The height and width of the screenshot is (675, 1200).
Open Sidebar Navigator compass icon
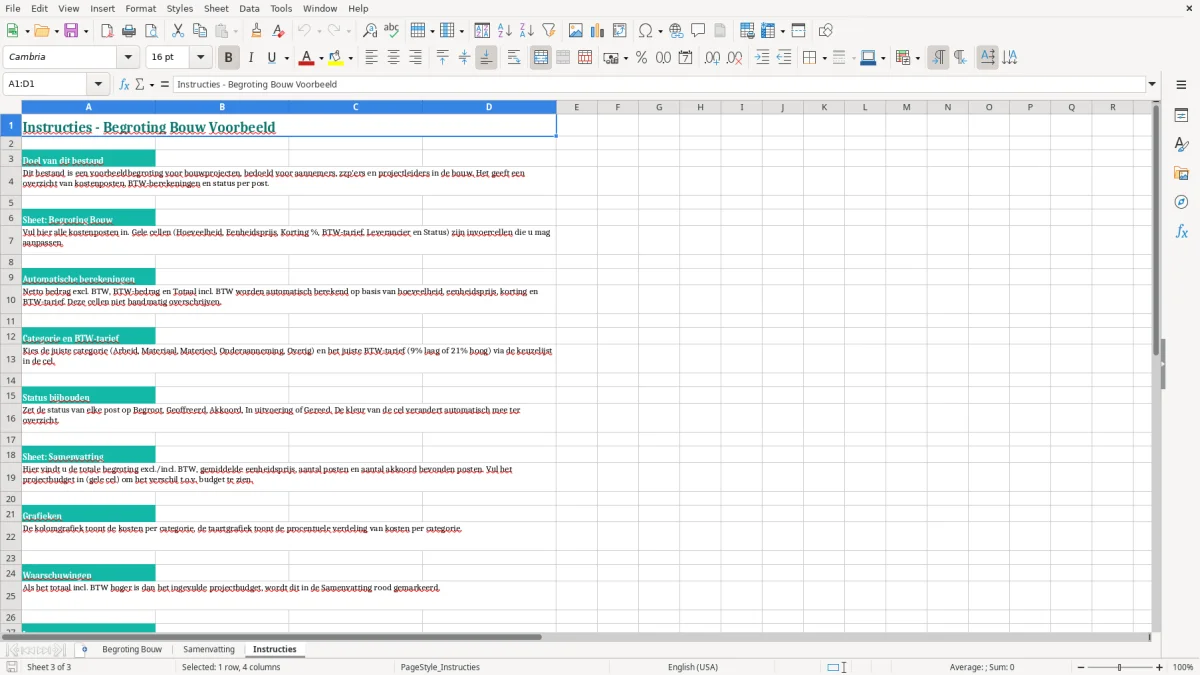[1181, 202]
